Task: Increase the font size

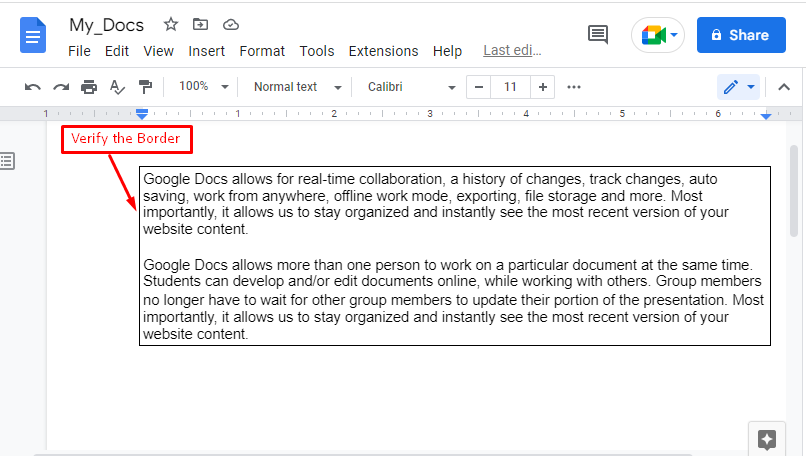Action: [542, 87]
